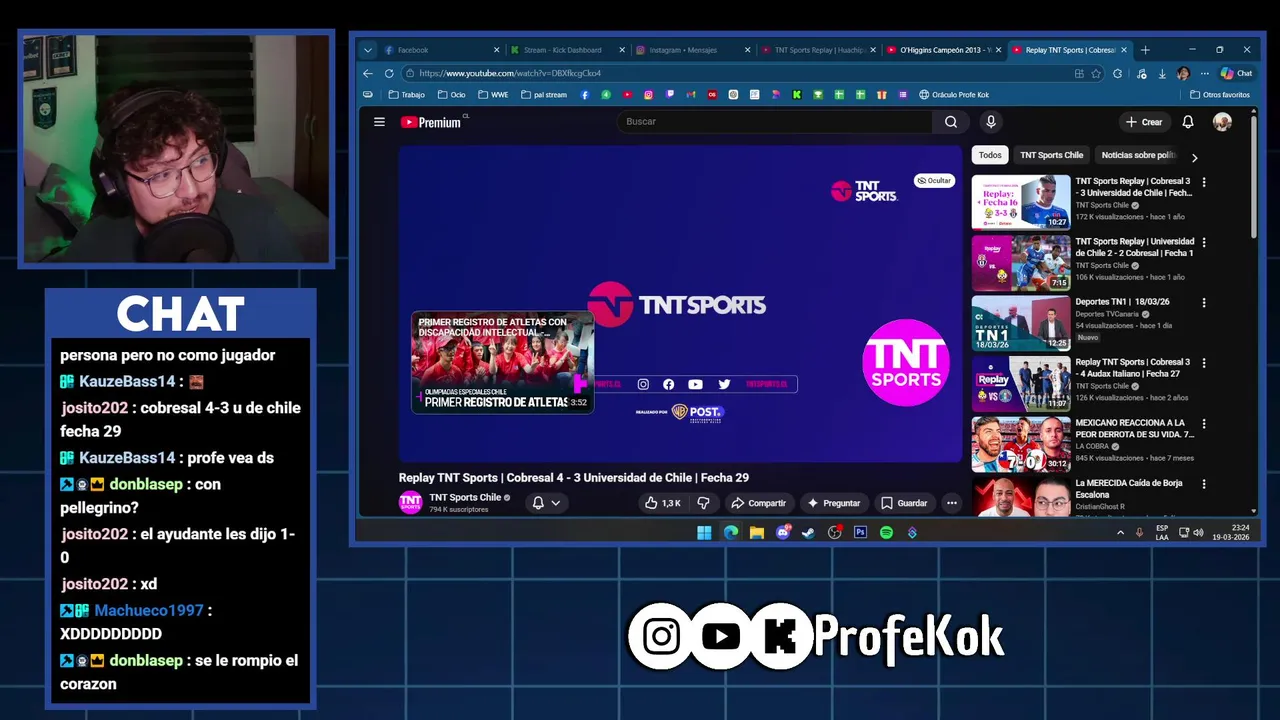
Task: Click YouTube page vertical scrollbar
Action: point(1254,175)
